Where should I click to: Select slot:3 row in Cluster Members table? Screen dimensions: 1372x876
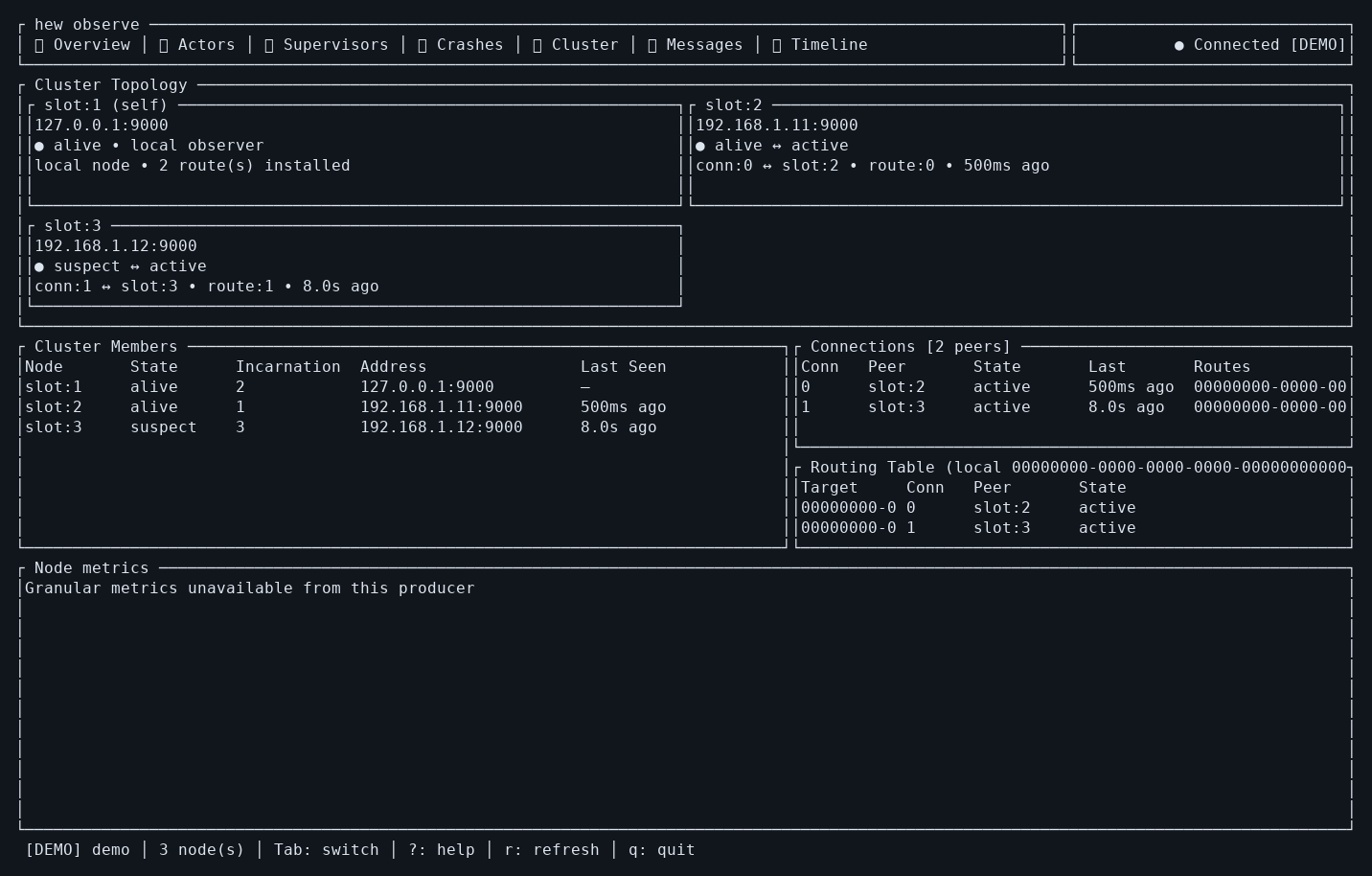402,427
